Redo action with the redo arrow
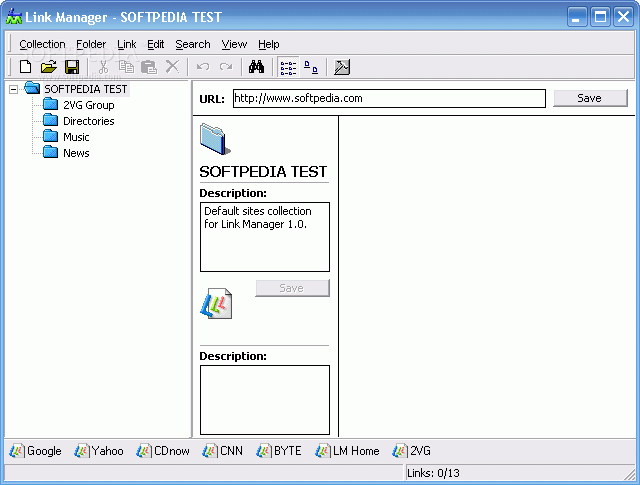This screenshot has width=640, height=485. pos(226,67)
